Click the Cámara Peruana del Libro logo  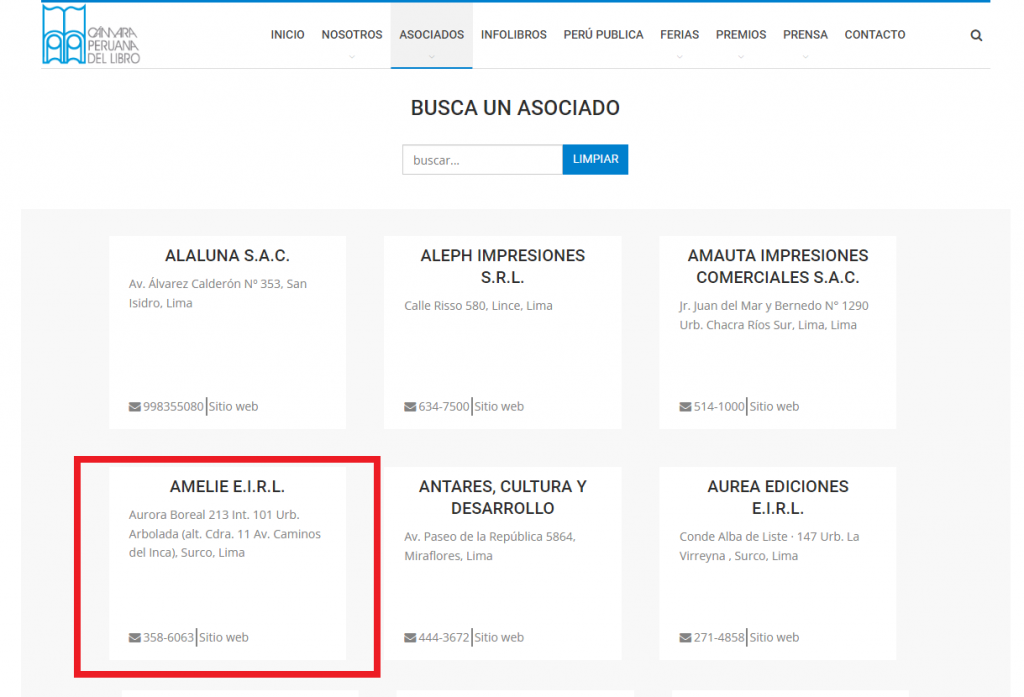pos(91,35)
